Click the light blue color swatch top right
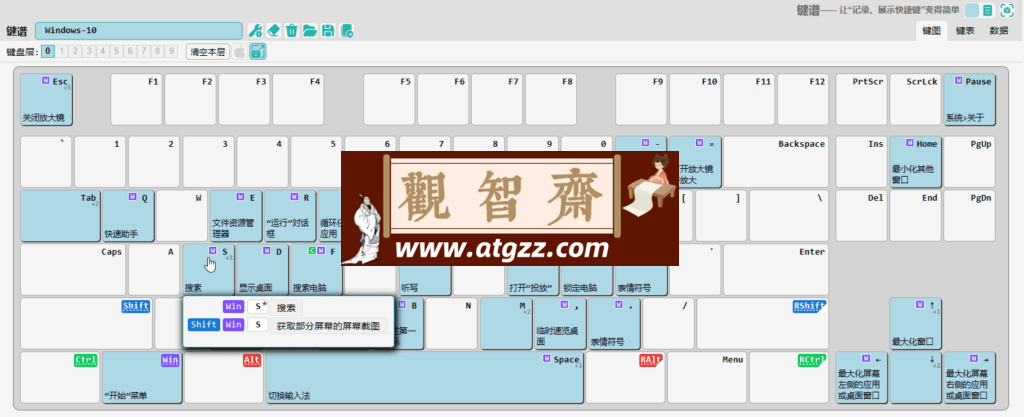1024x417 pixels. tap(972, 10)
